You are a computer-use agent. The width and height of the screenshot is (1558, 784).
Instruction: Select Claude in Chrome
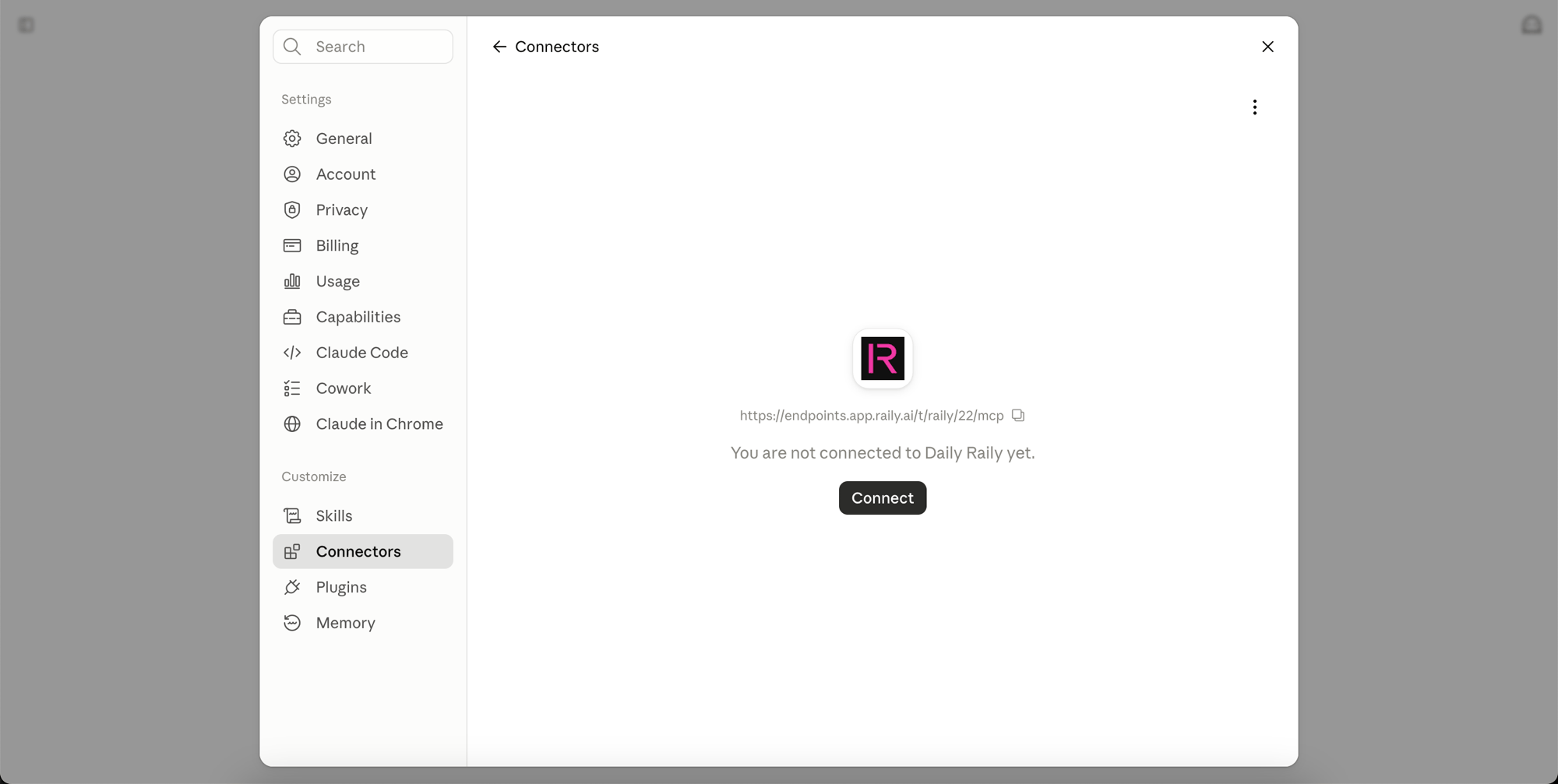363,424
